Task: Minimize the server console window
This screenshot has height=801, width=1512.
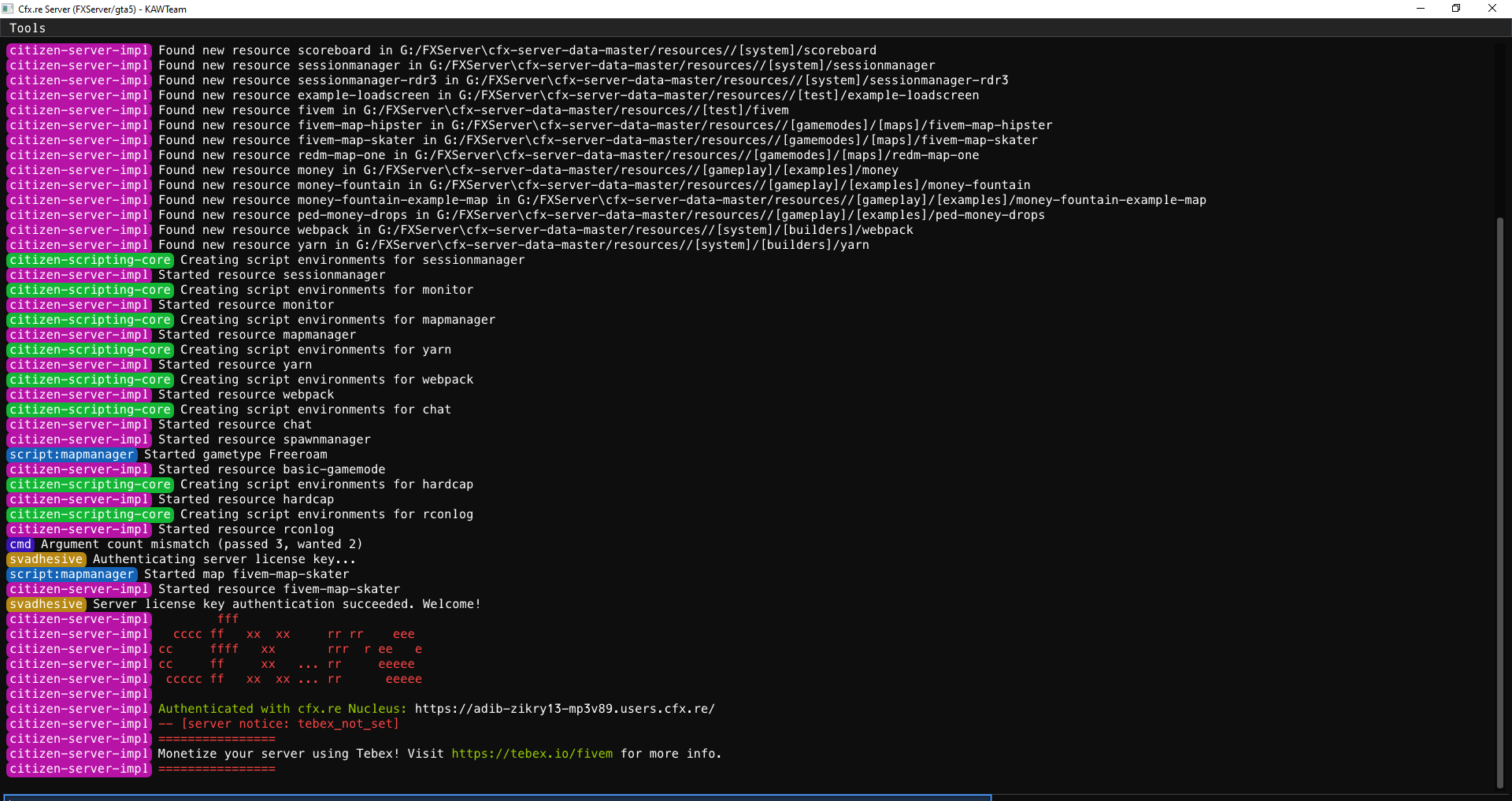Action: [1421, 9]
